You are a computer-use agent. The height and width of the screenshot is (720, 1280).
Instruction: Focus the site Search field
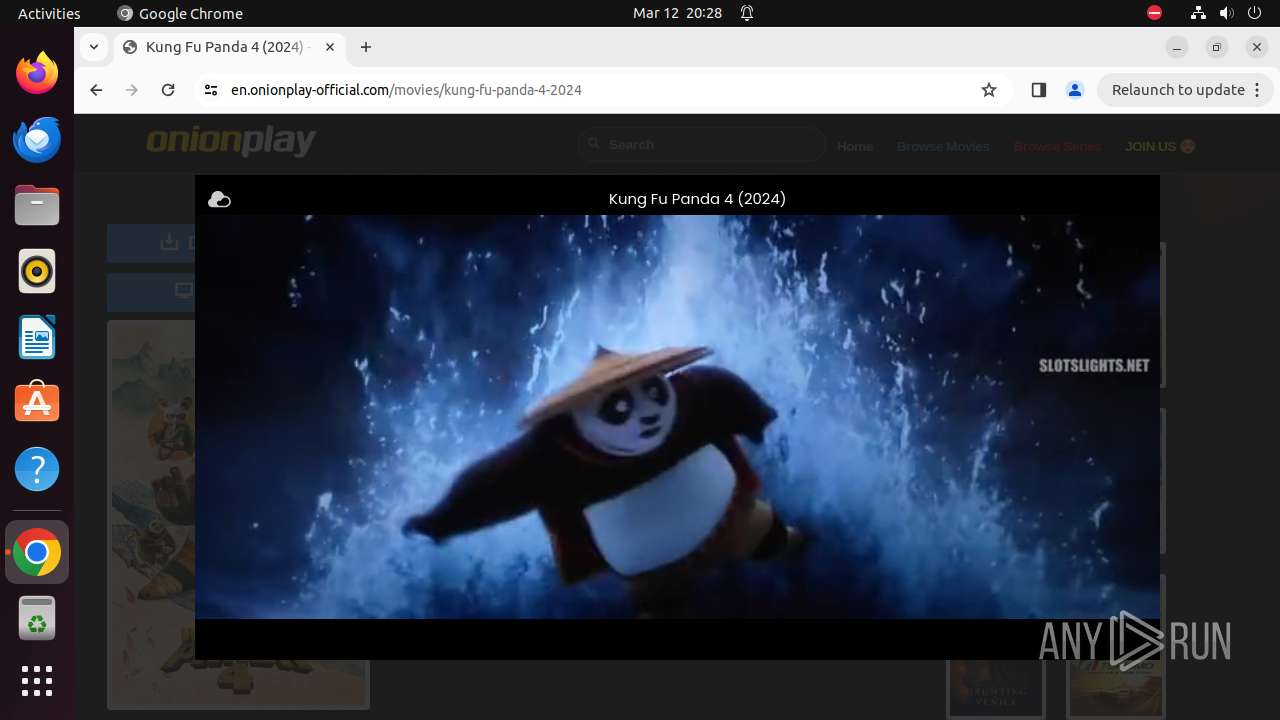pyautogui.click(x=702, y=145)
